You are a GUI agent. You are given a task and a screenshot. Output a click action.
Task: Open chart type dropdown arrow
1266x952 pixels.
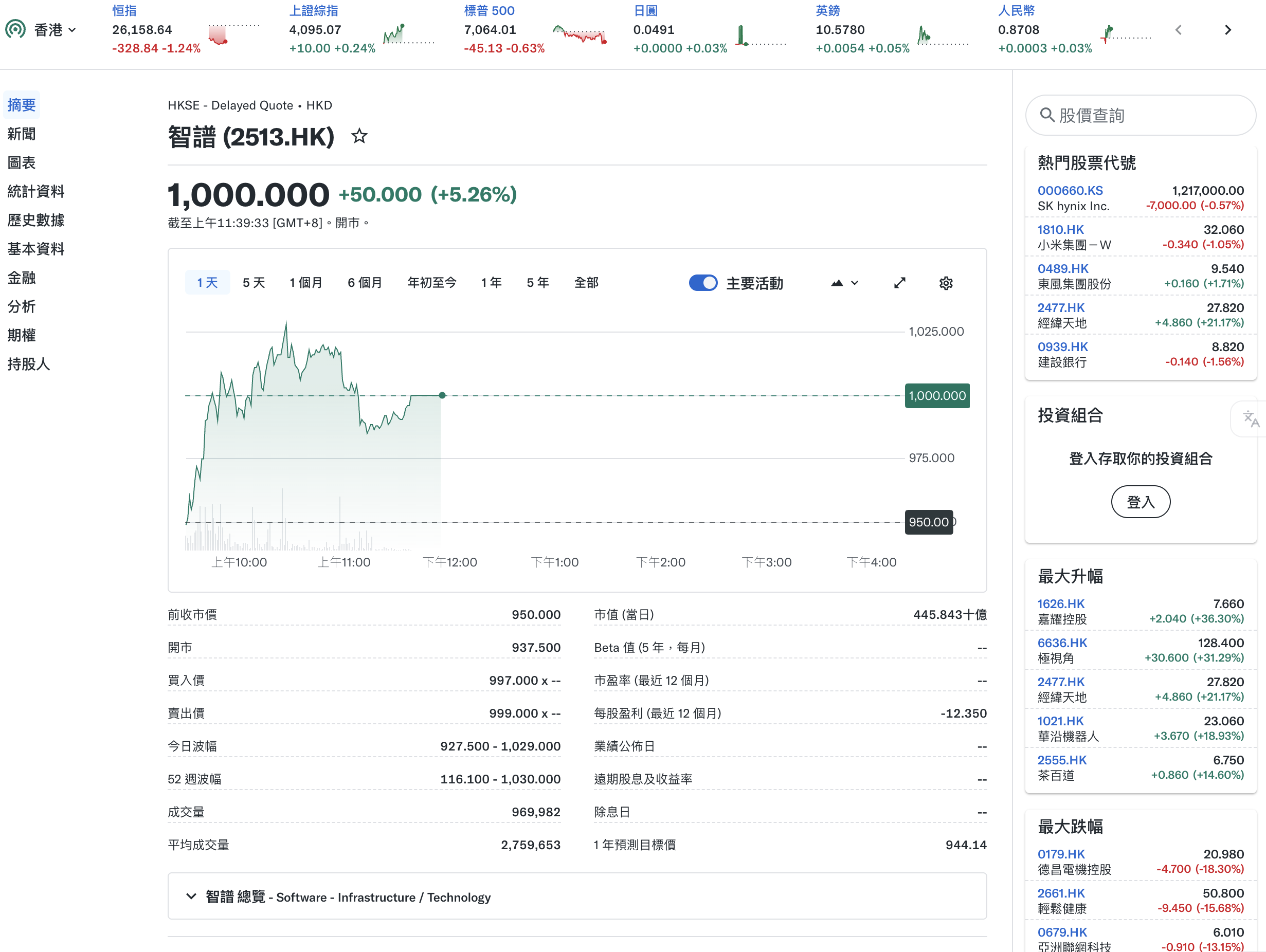pos(855,283)
